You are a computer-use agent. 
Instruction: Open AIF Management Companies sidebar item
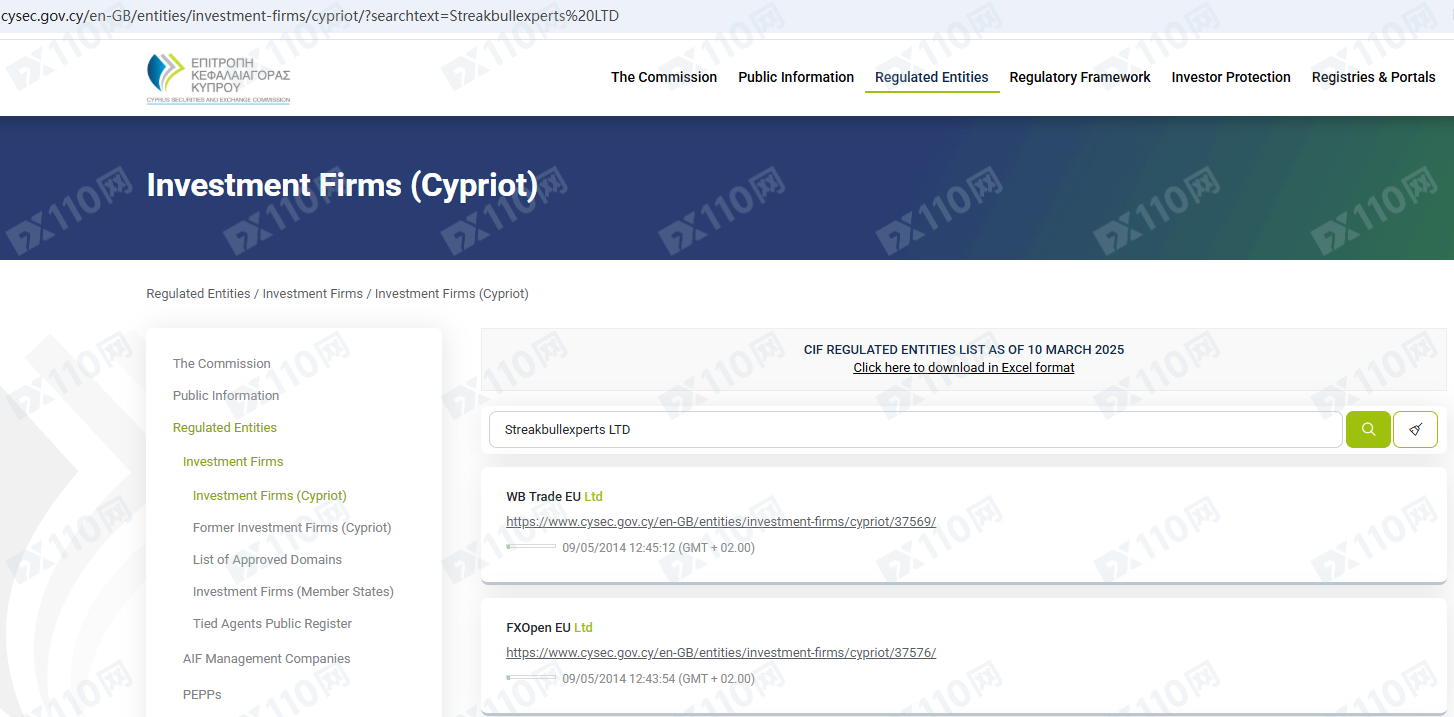[266, 658]
